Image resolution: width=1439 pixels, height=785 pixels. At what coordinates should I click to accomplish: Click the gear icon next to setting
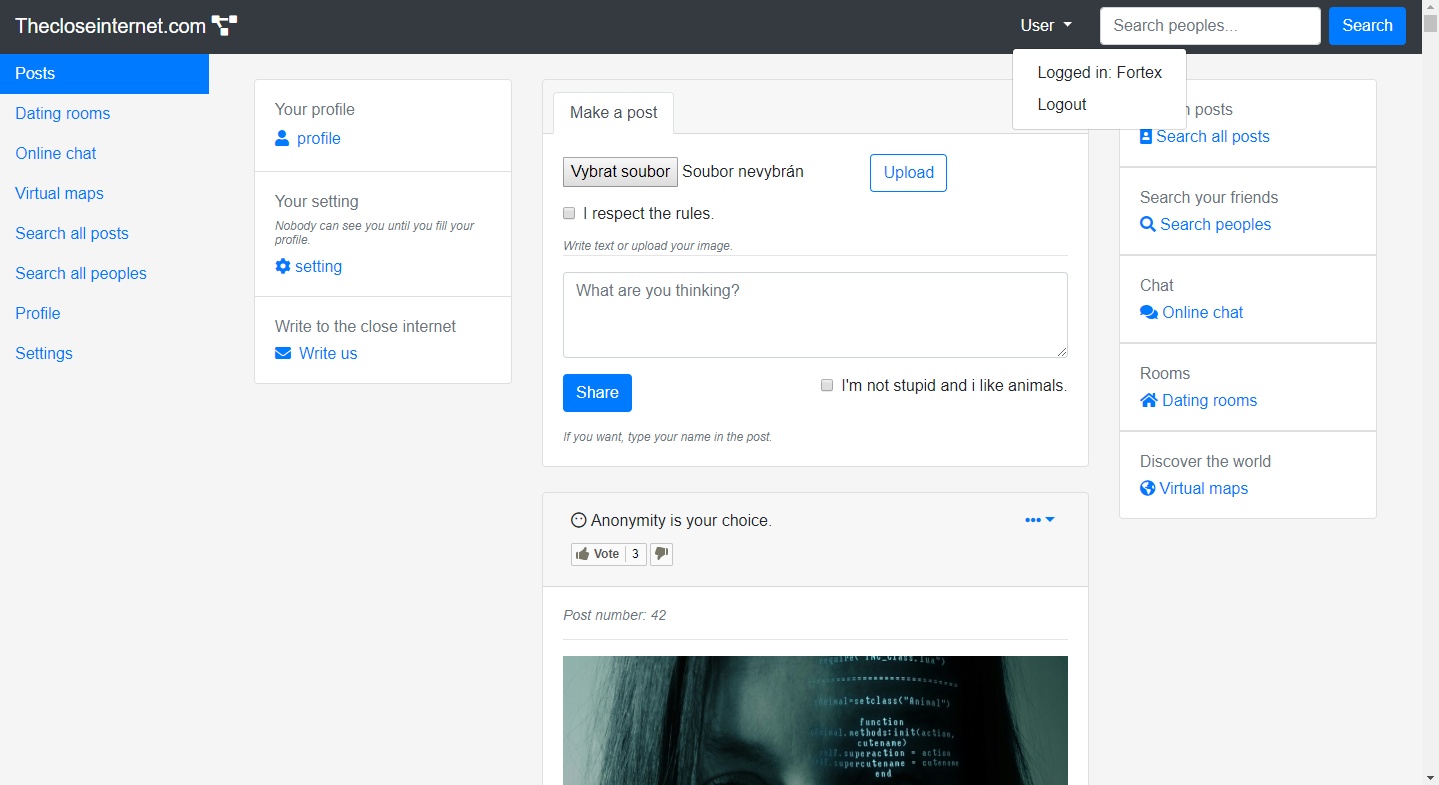coord(283,267)
